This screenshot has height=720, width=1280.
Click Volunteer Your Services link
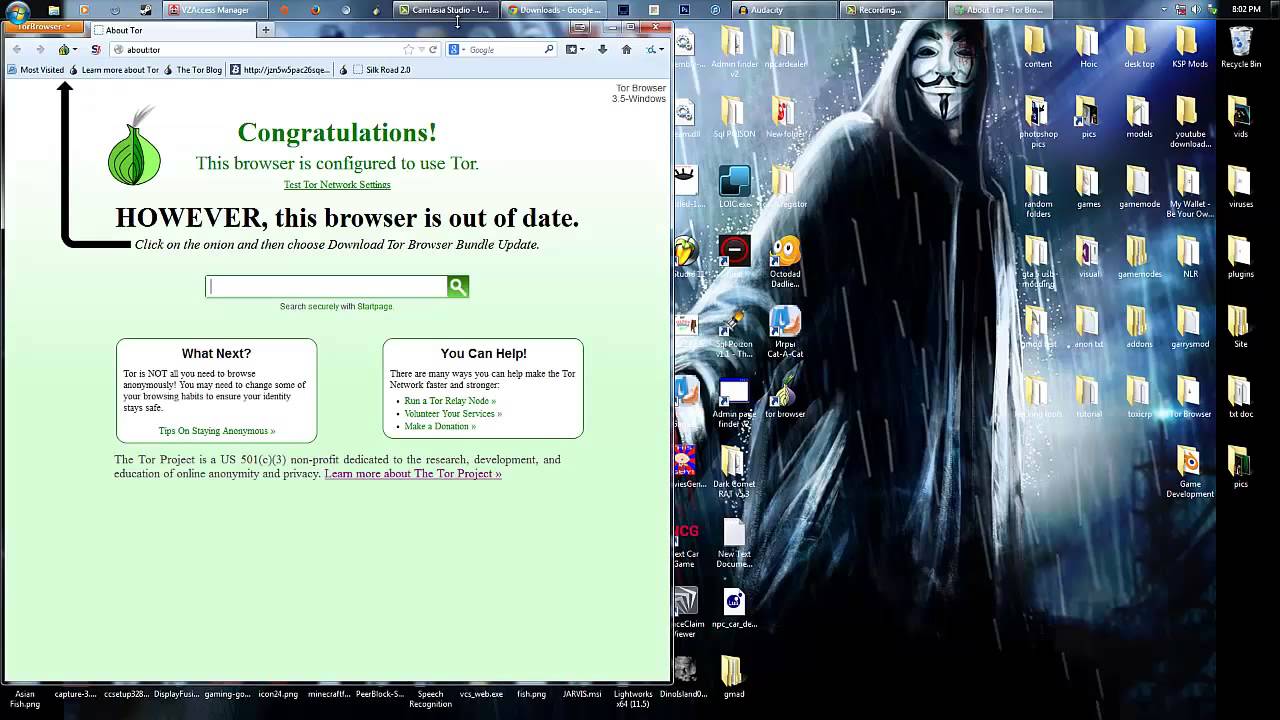[x=453, y=414]
